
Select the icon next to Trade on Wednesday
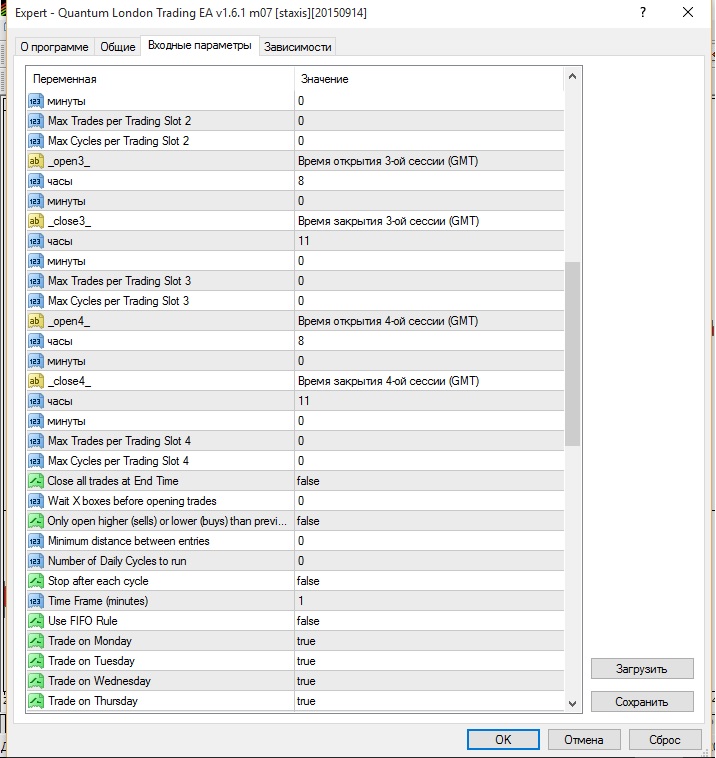tap(36, 681)
